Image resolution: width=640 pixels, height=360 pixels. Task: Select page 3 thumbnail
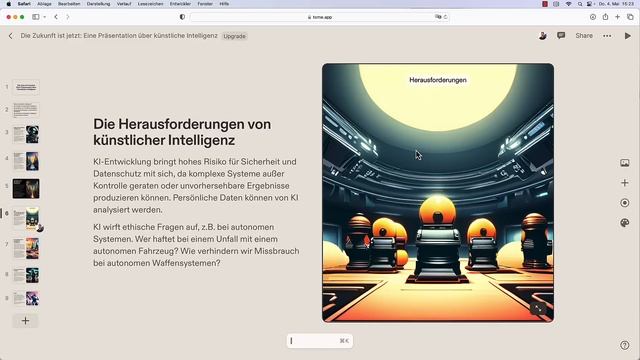(x=26, y=134)
